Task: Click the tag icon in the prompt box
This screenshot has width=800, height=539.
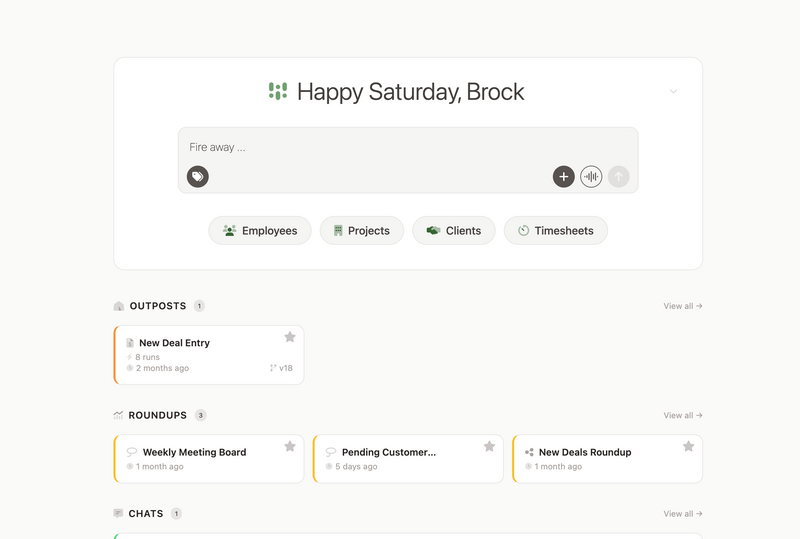Action: click(x=197, y=177)
